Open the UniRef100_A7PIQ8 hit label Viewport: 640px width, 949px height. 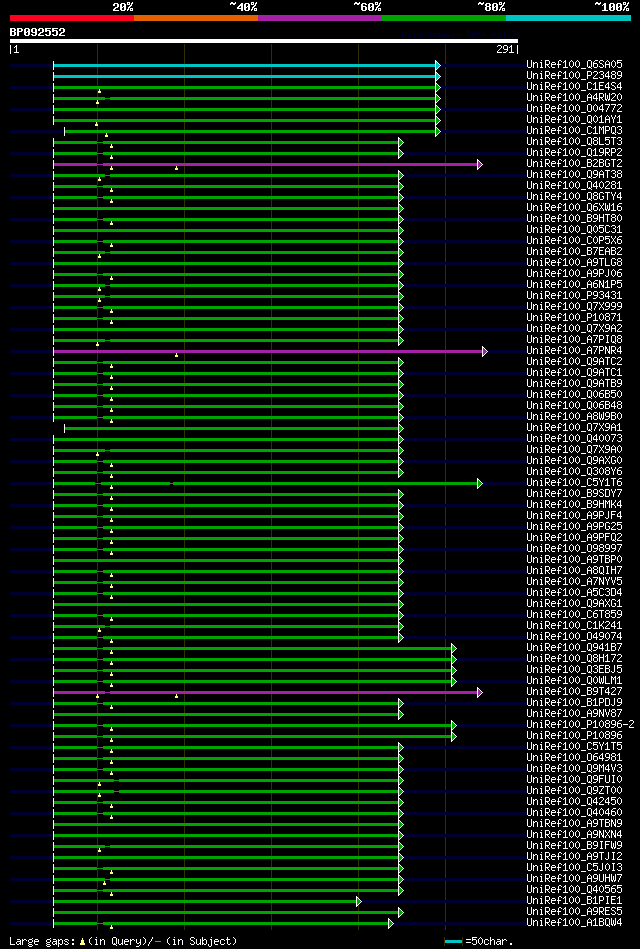click(x=574, y=339)
